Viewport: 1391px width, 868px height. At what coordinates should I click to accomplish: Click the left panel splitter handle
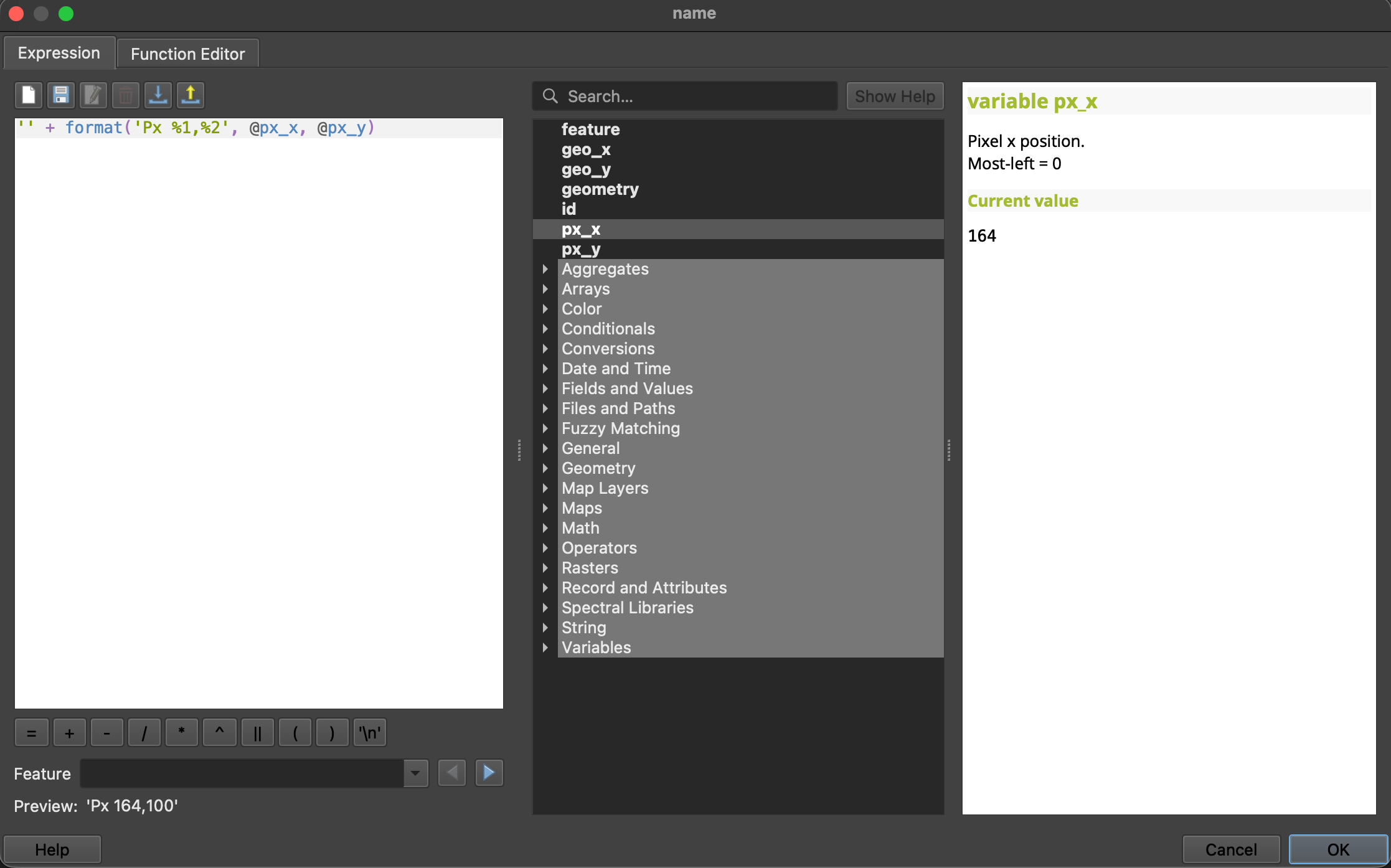tap(519, 450)
